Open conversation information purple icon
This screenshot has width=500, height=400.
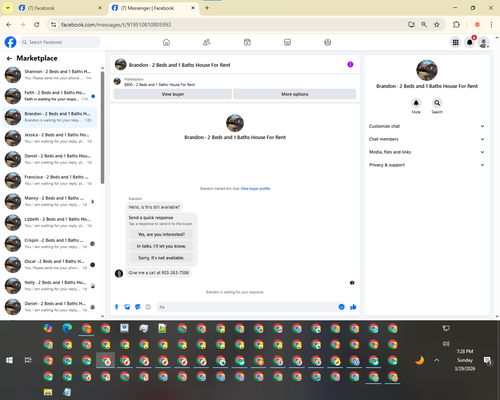(x=350, y=64)
